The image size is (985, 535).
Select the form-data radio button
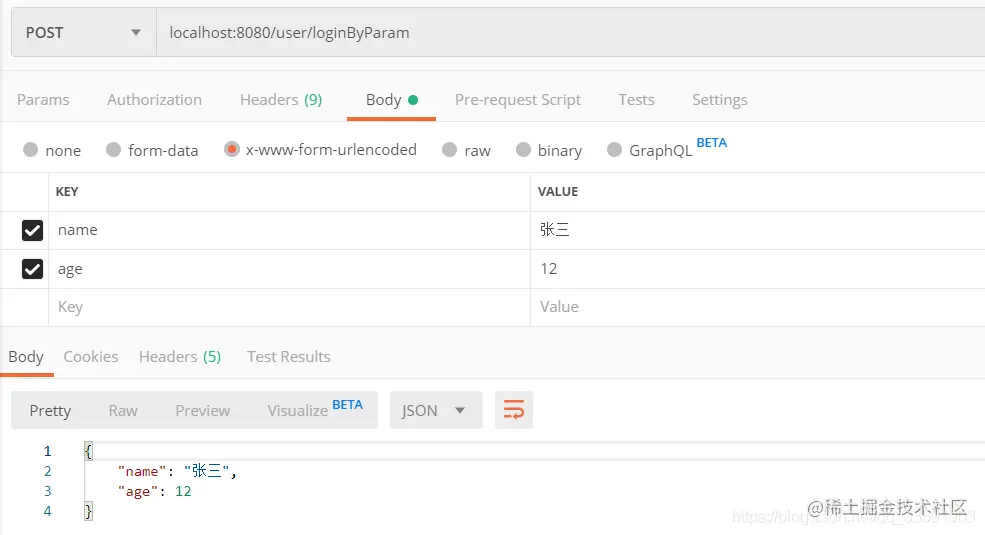click(x=113, y=150)
